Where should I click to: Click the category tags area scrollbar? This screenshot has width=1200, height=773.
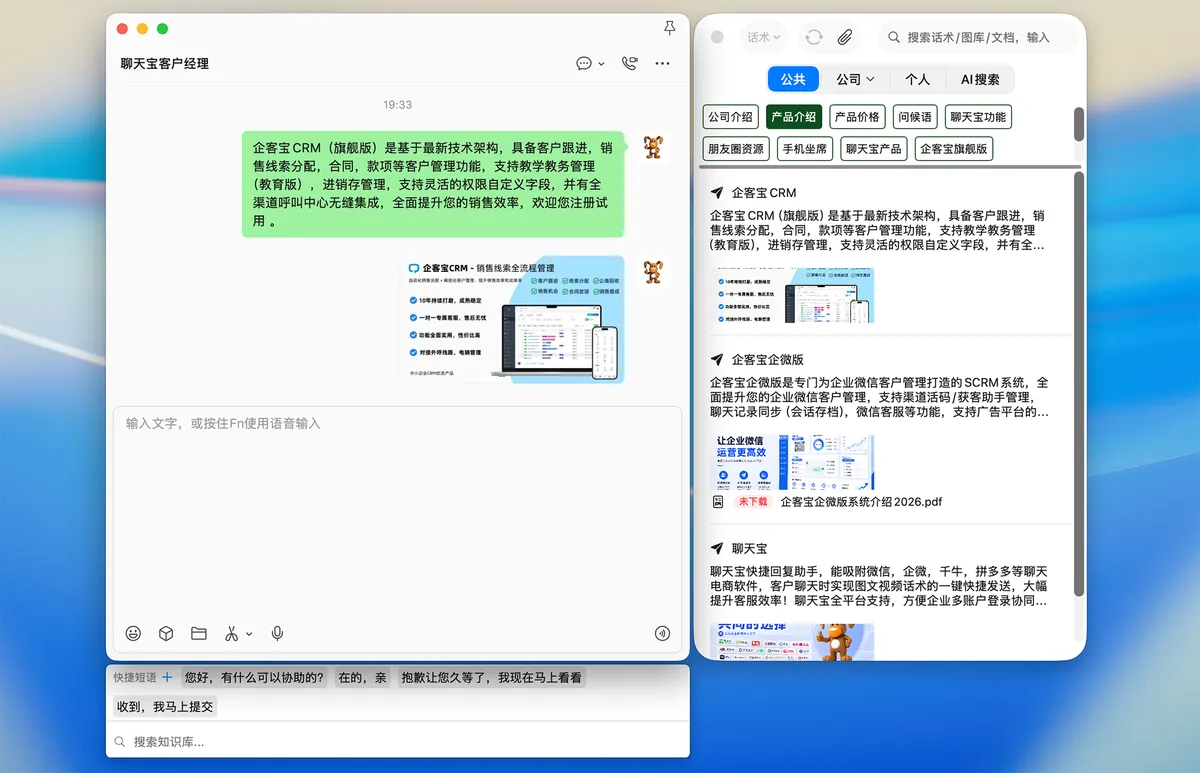(x=1078, y=125)
